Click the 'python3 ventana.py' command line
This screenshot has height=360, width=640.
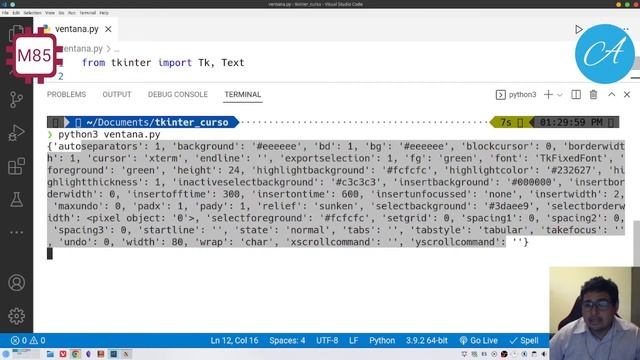[109, 134]
